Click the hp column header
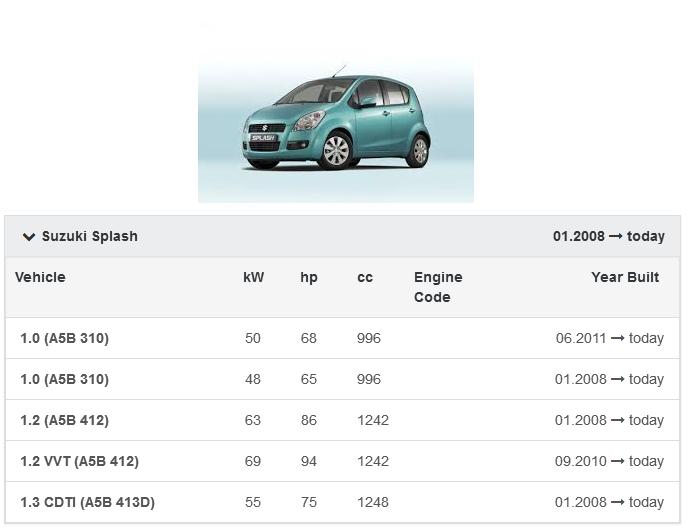 (x=309, y=278)
